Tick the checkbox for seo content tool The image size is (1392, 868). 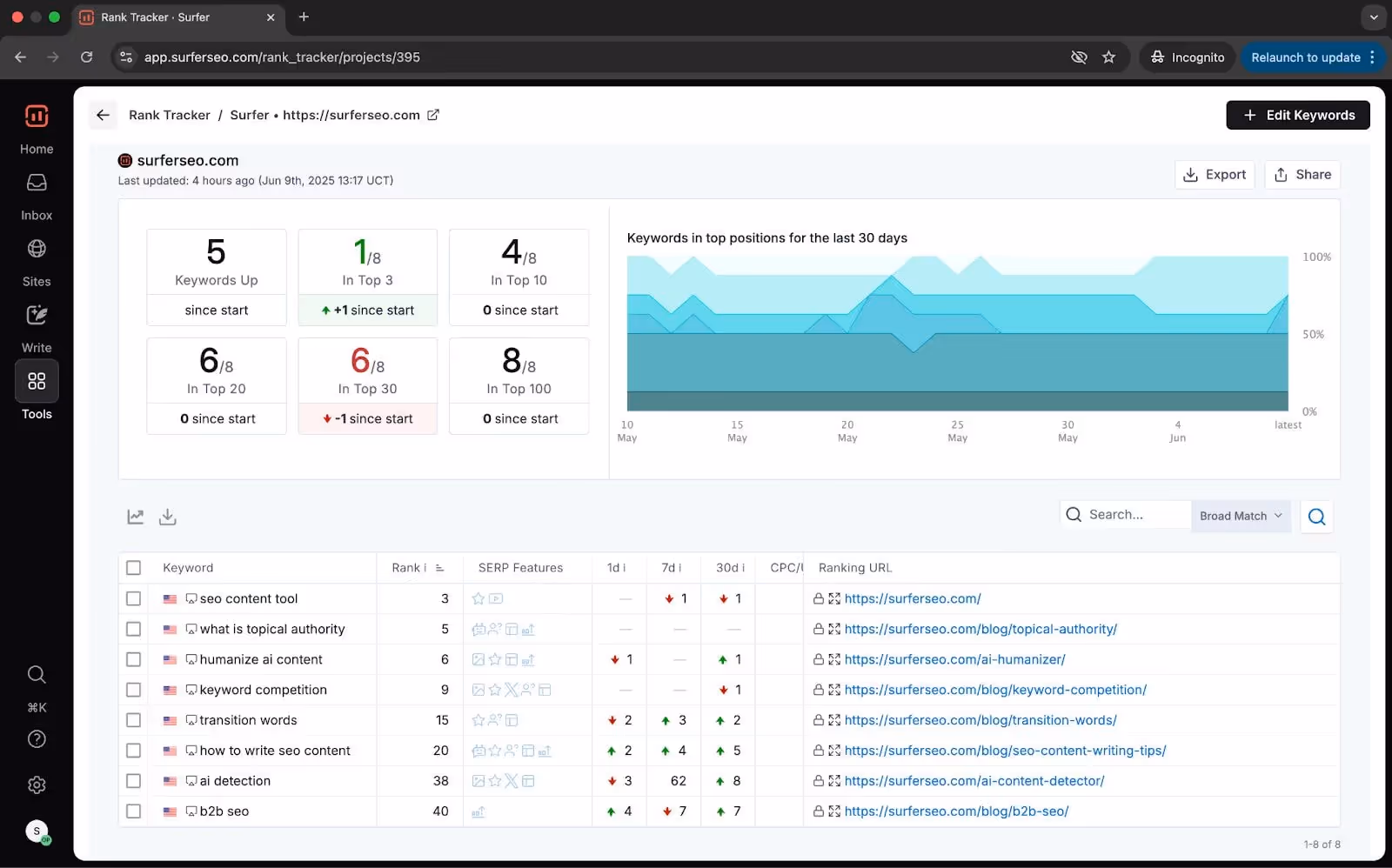click(x=133, y=598)
